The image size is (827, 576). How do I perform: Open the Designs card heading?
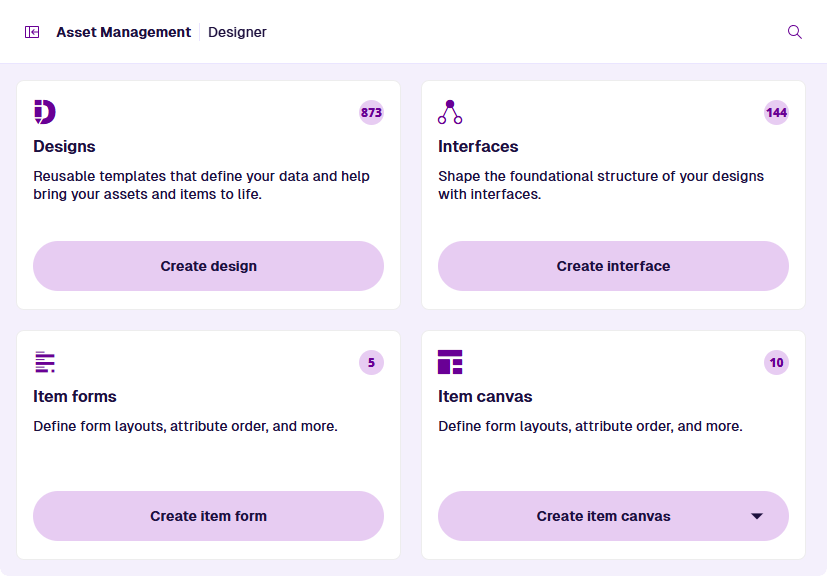pyautogui.click(x=64, y=146)
